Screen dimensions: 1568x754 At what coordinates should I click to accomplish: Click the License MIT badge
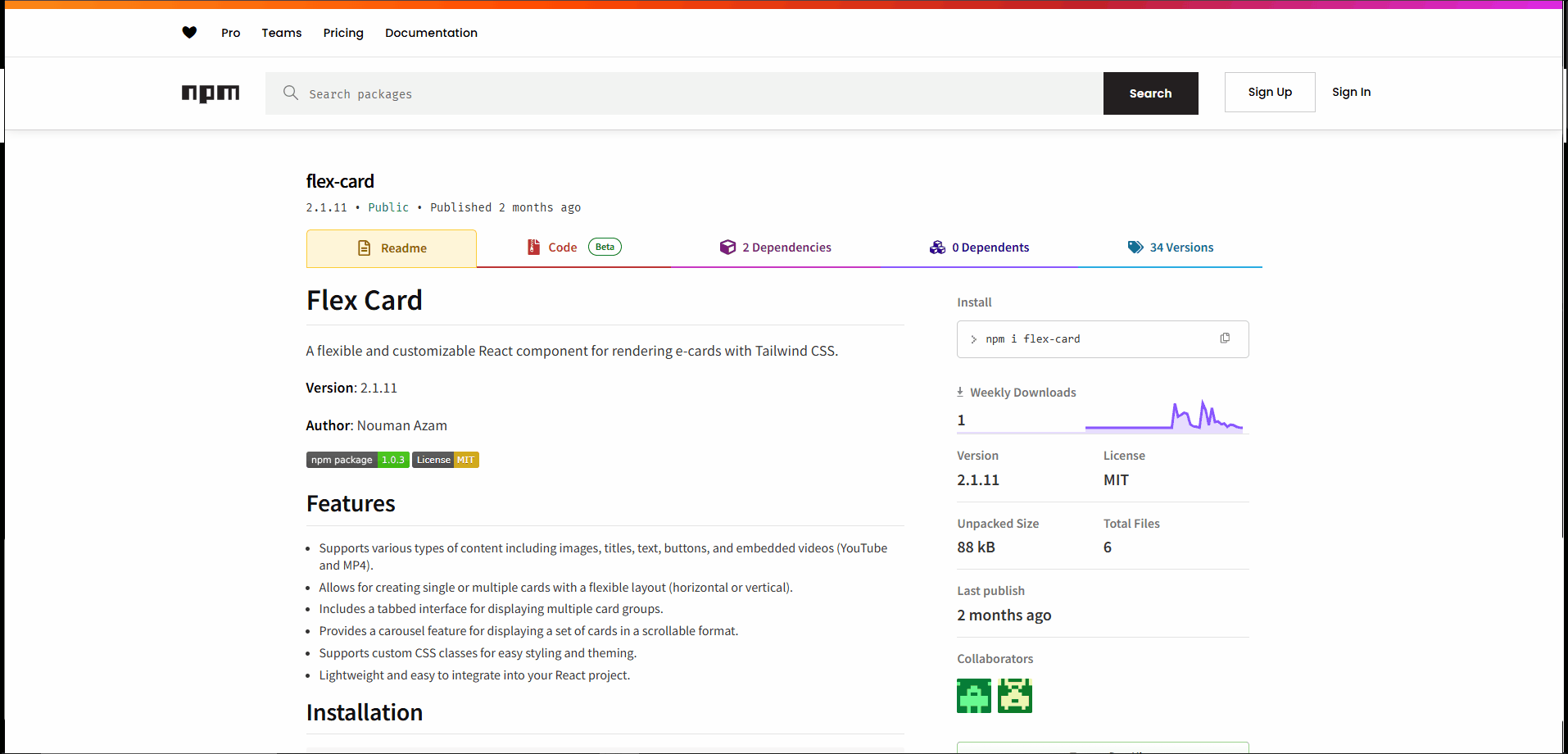[x=446, y=460]
